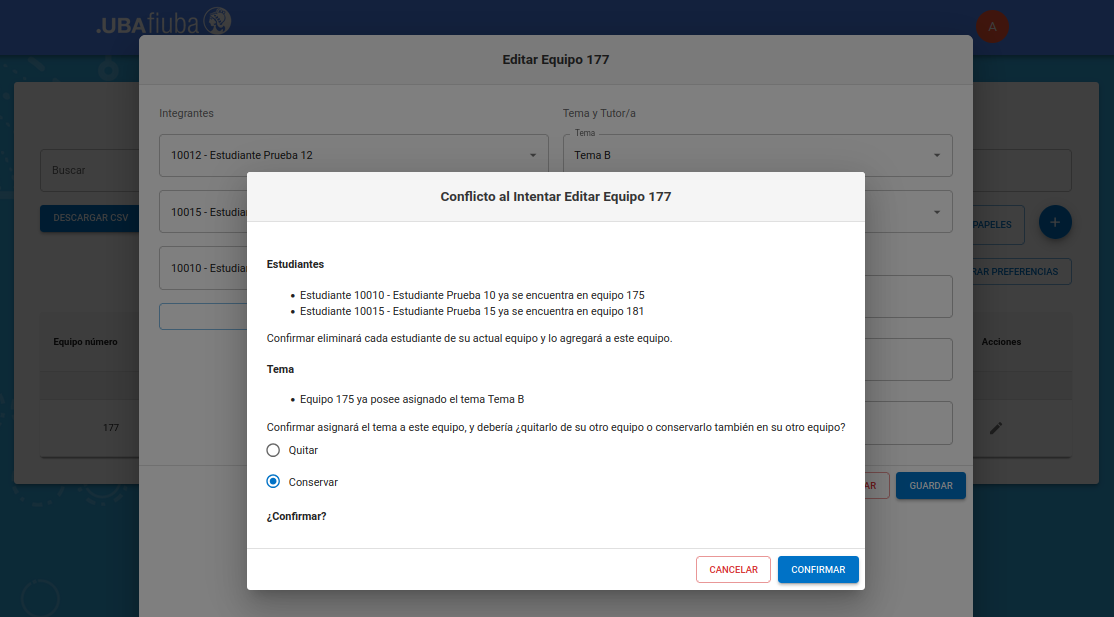
Task: Open the partially hidden 10015 student dropdown
Action: [x=203, y=212]
